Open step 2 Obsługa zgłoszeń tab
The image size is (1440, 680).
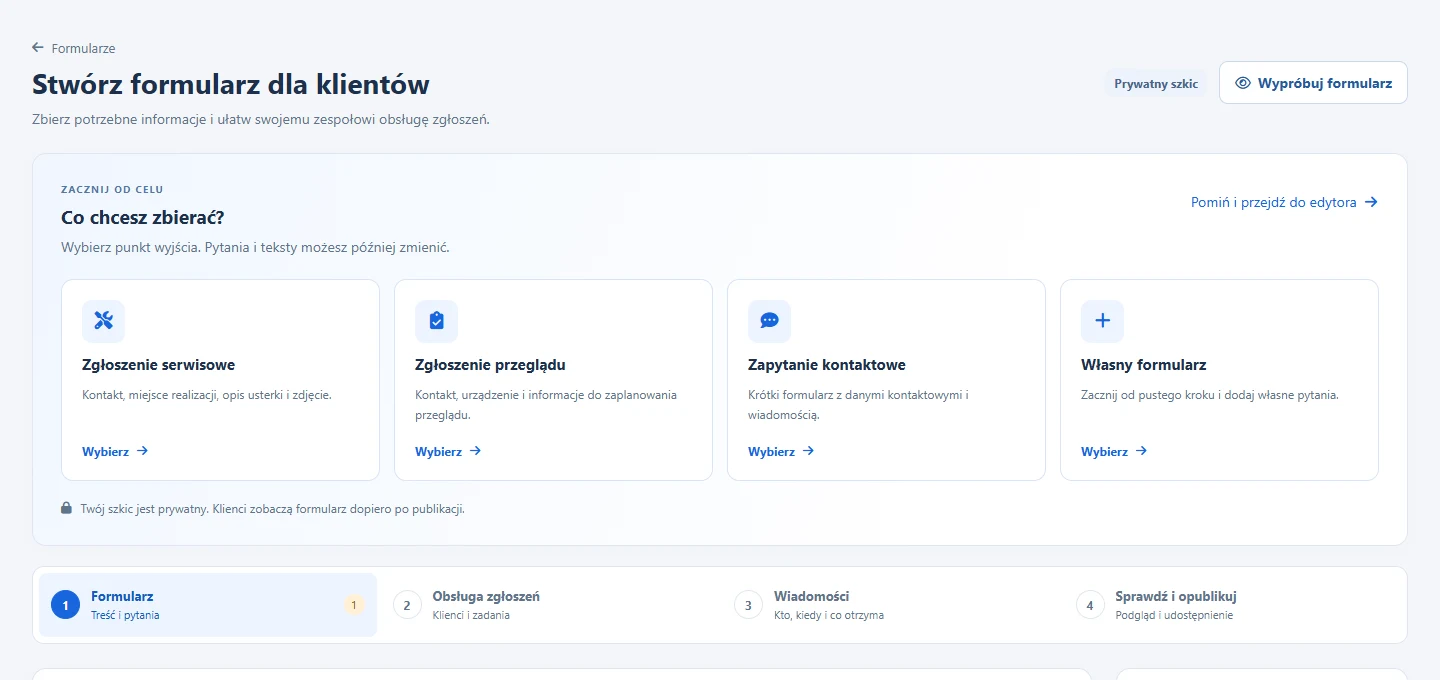click(549, 605)
